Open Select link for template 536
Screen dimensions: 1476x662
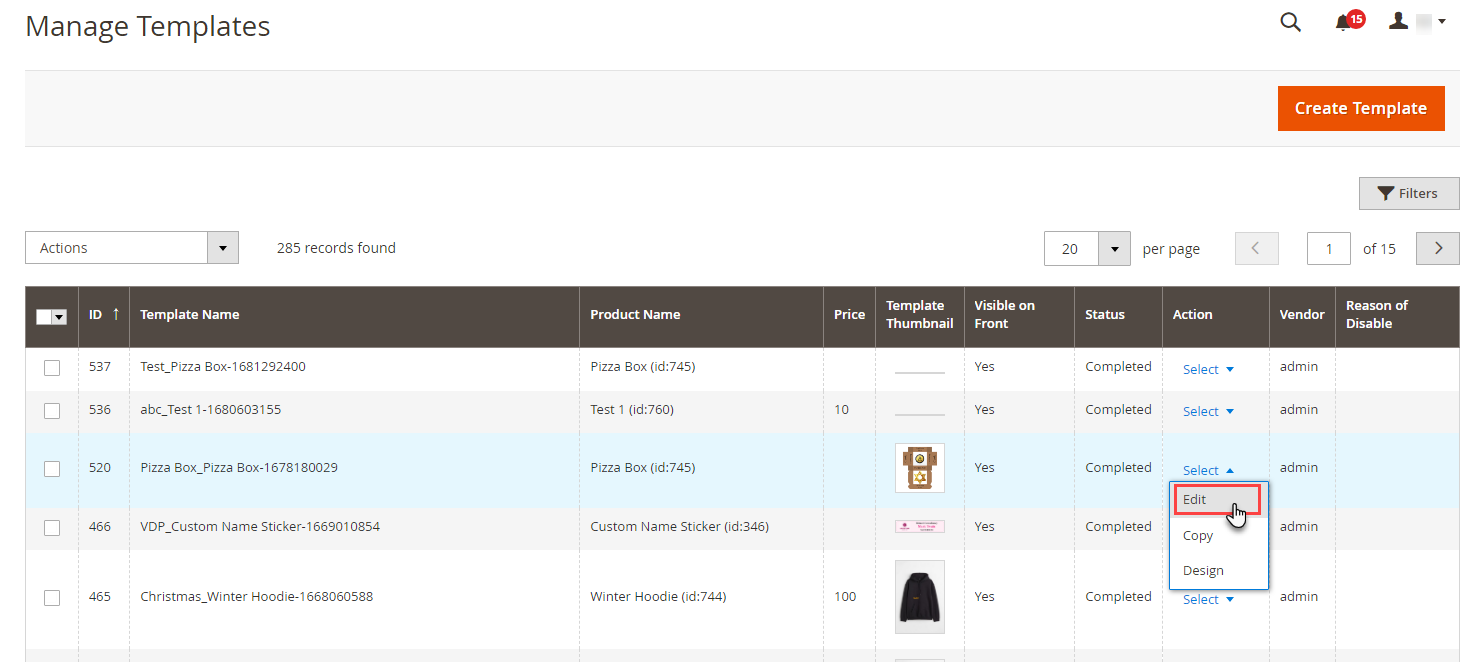(1207, 411)
